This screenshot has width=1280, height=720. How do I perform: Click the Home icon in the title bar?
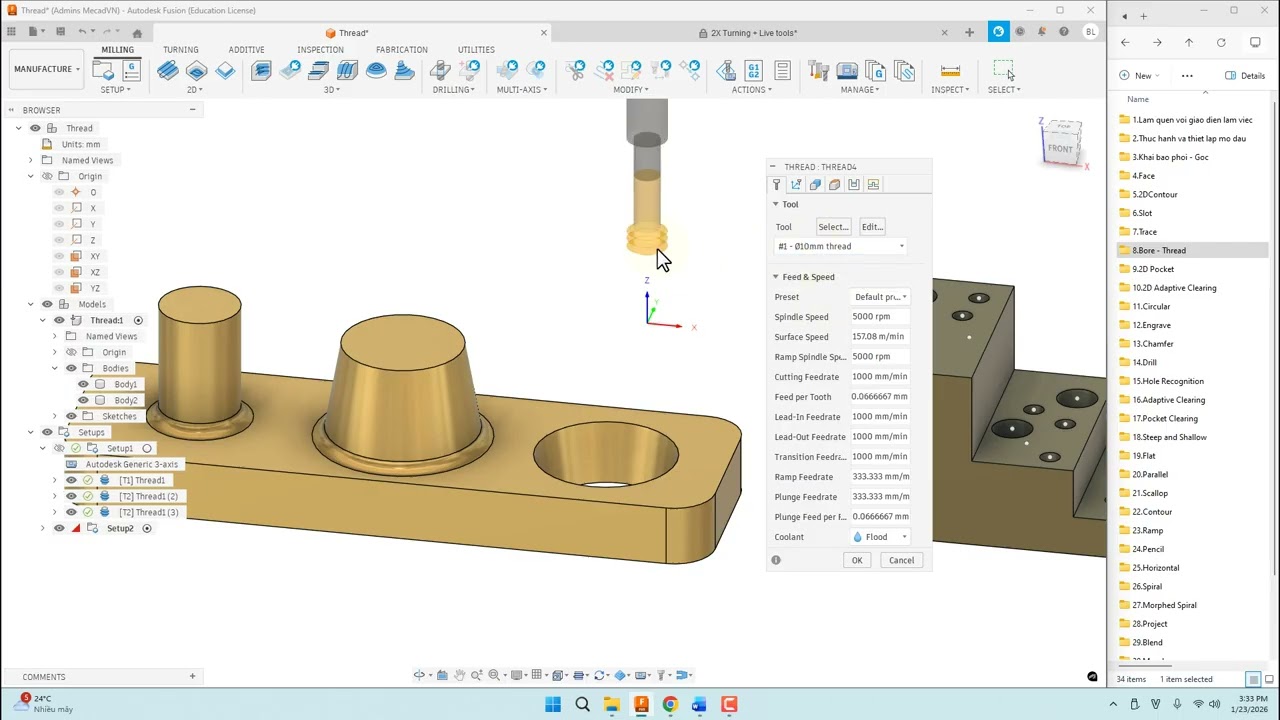[x=137, y=32]
